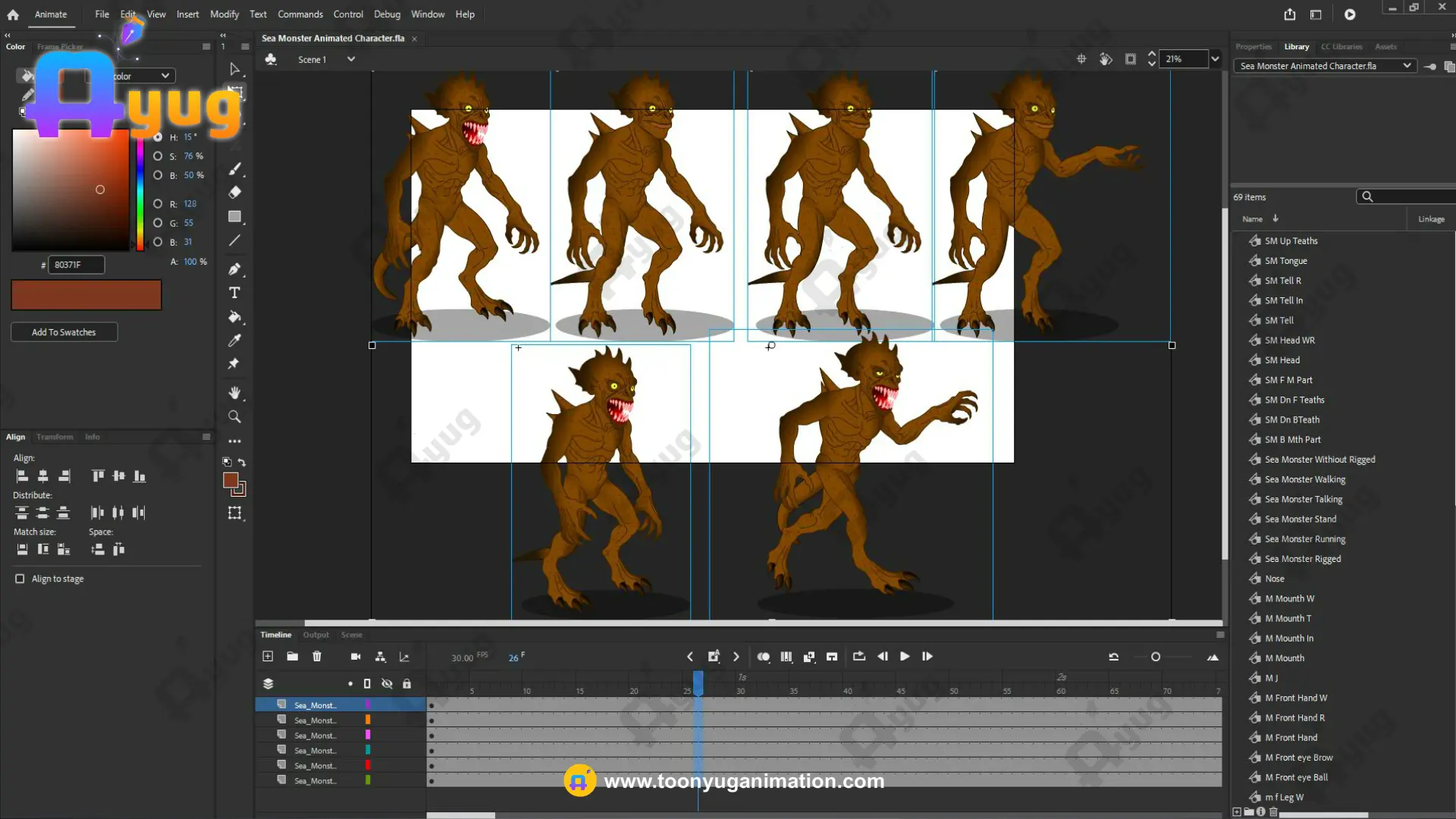Open the library document selector dropdown
The height and width of the screenshot is (819, 1456).
tap(1407, 66)
